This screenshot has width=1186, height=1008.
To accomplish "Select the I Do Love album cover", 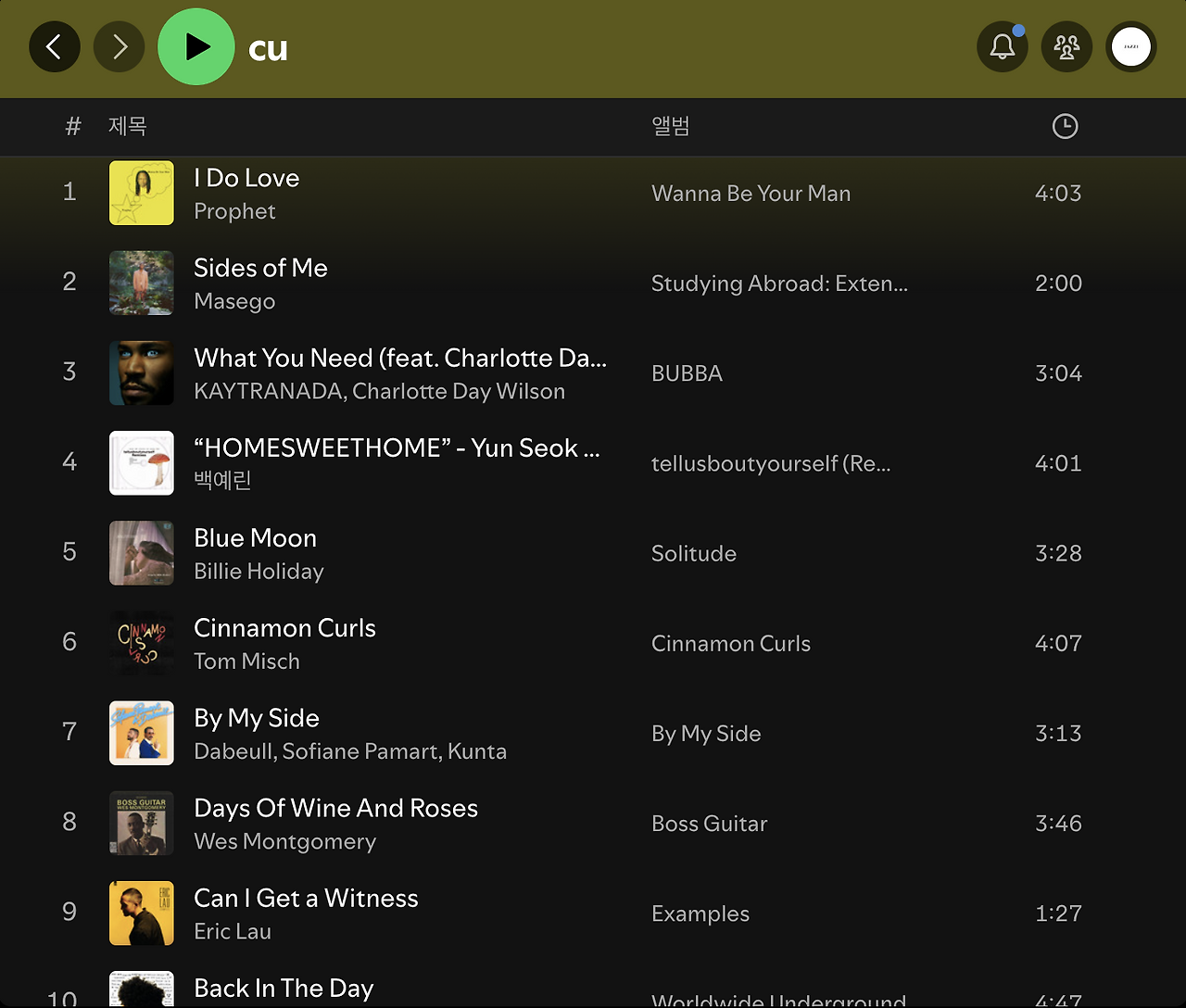I will [x=142, y=193].
